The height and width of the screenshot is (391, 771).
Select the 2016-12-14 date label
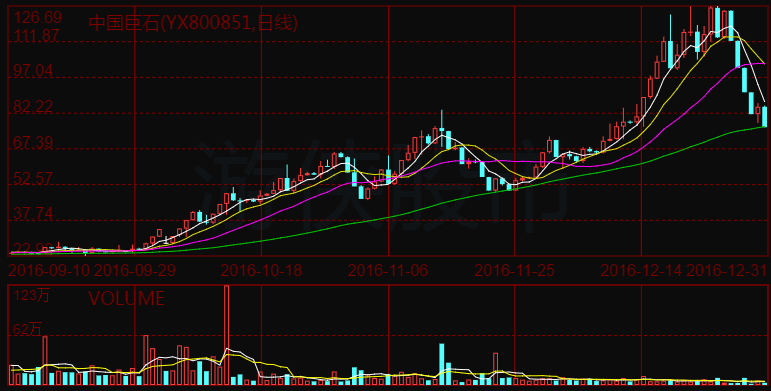tap(641, 270)
